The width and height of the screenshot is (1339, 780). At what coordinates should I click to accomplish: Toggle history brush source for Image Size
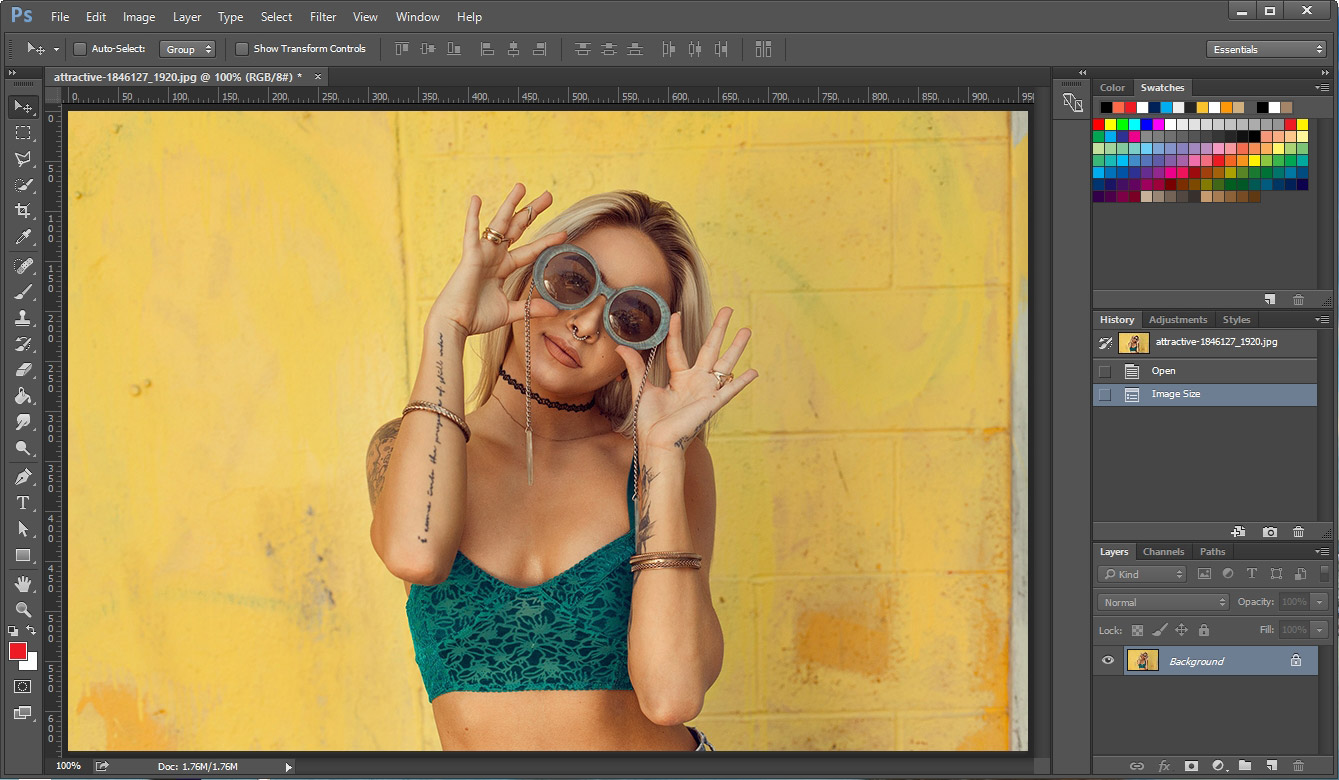tap(1105, 395)
